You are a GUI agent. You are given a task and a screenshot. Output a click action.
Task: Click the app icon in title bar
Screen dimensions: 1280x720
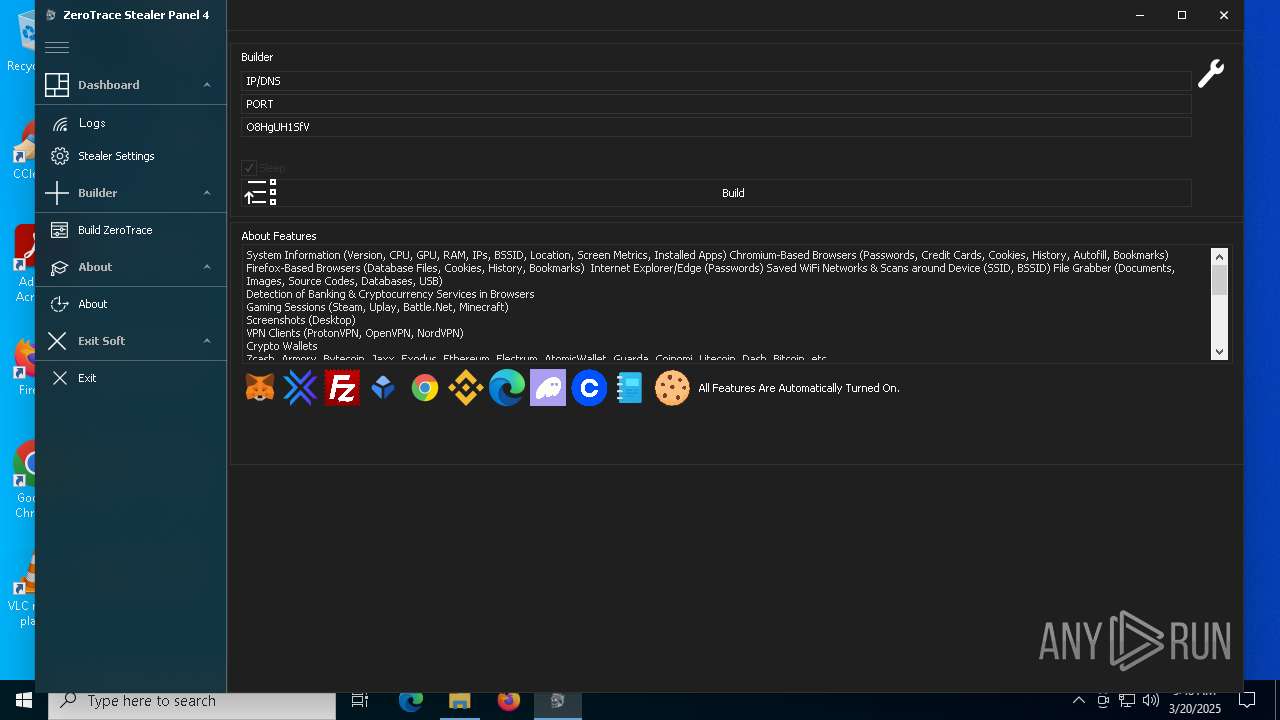pos(51,15)
